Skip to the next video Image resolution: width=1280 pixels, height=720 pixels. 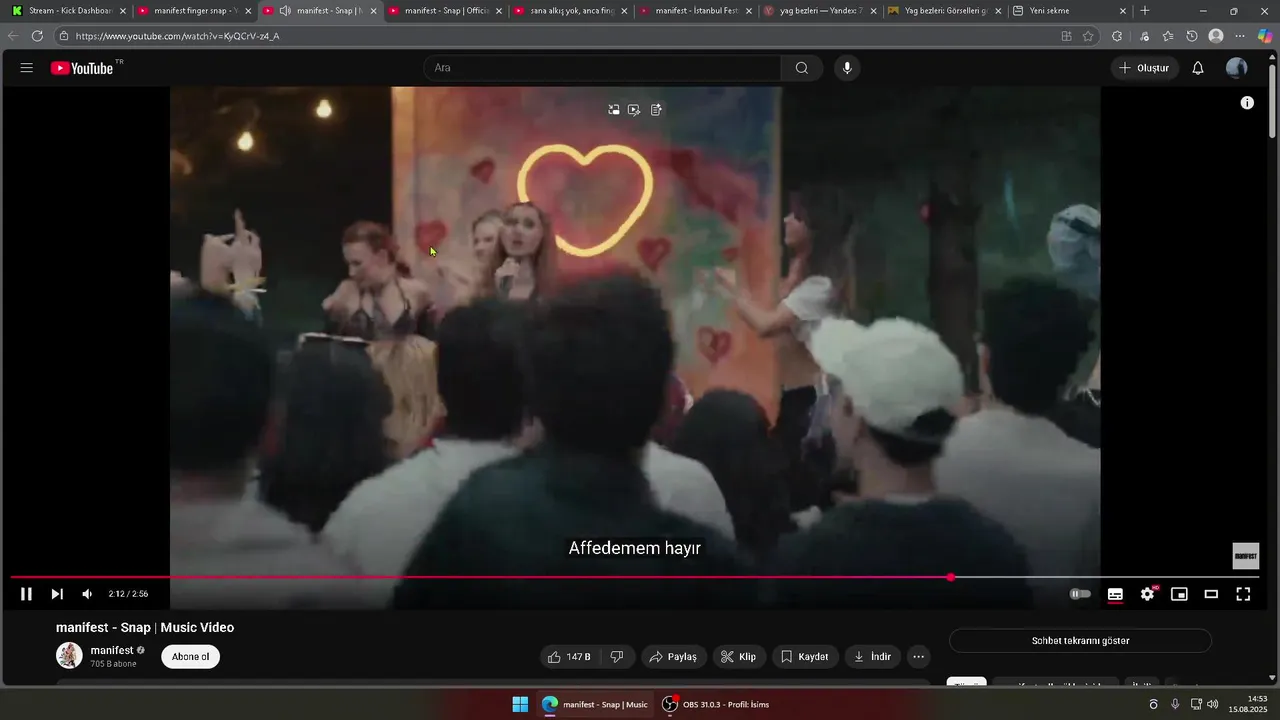pyautogui.click(x=57, y=594)
